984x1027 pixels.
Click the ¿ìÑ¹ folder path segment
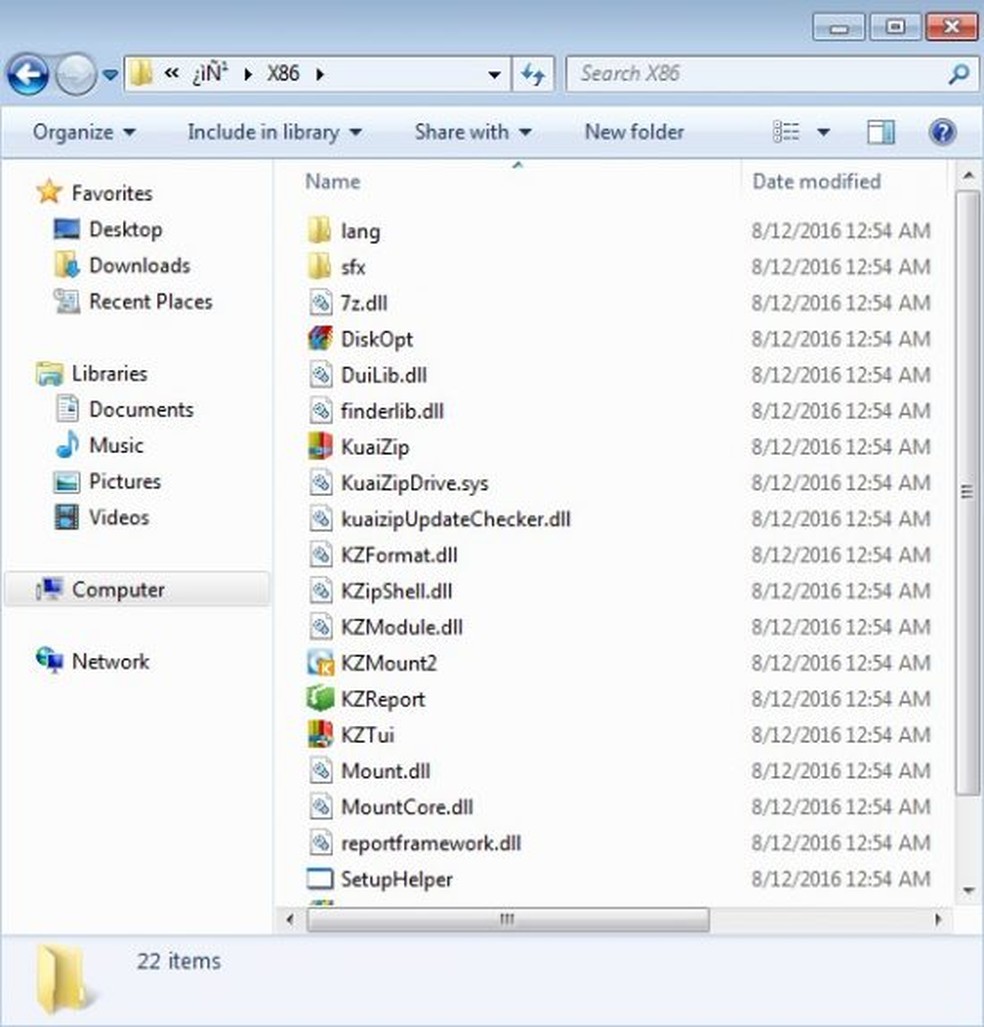click(211, 73)
